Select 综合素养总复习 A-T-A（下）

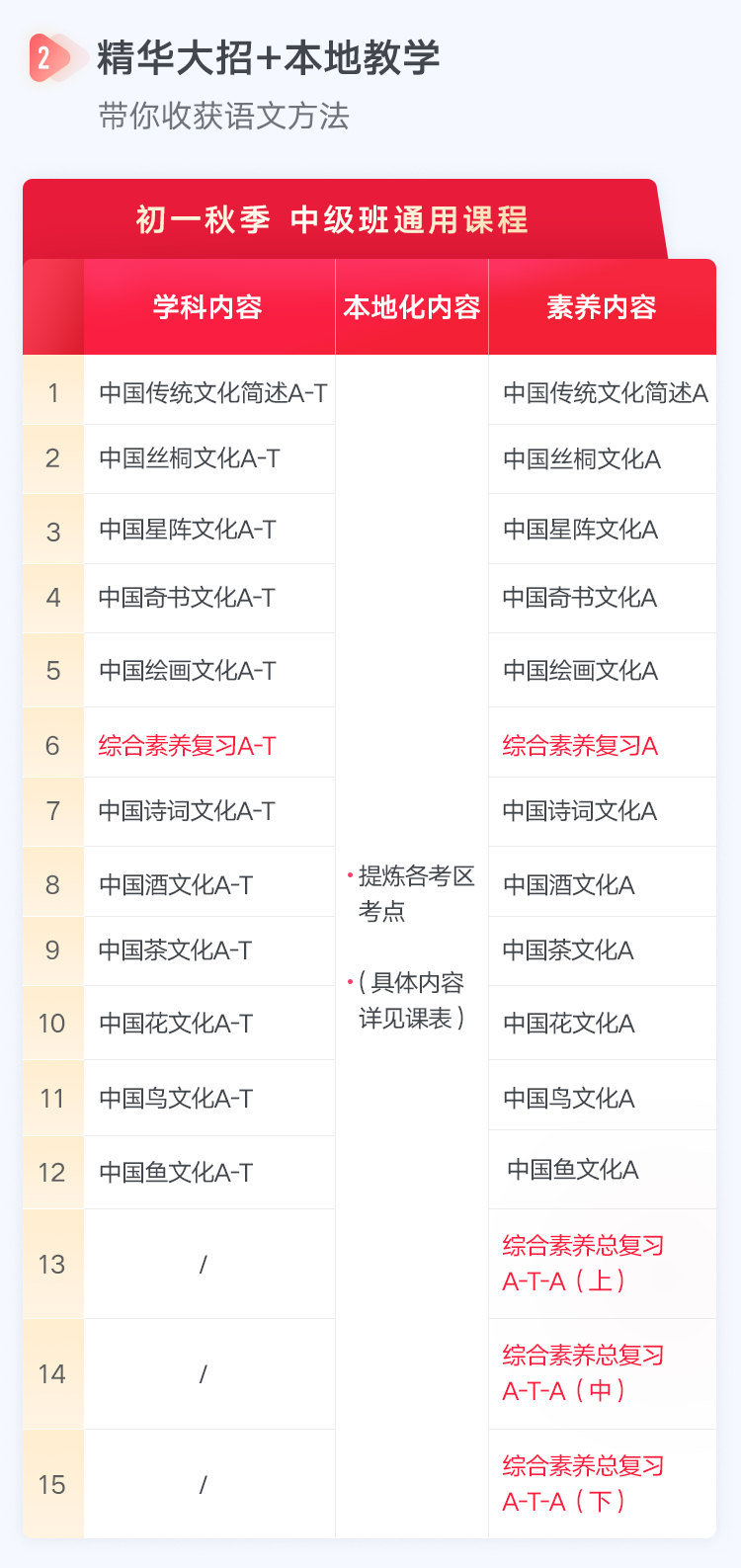[583, 1484]
